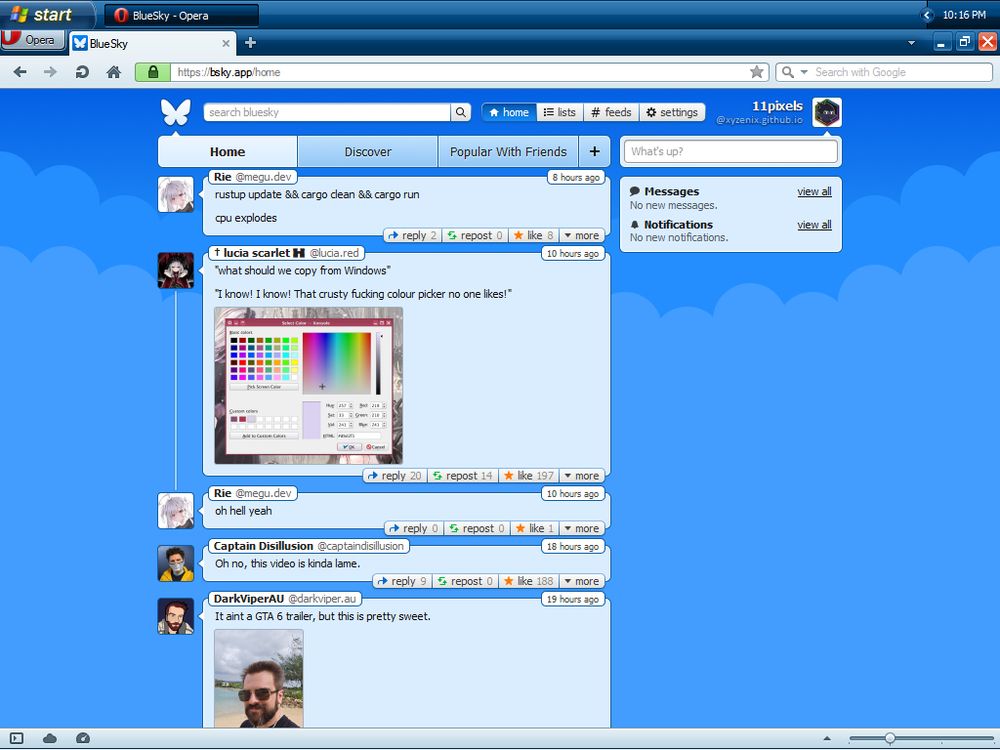The height and width of the screenshot is (750, 1000).
Task: Open the search engine dropdown arrow
Action: tap(804, 72)
